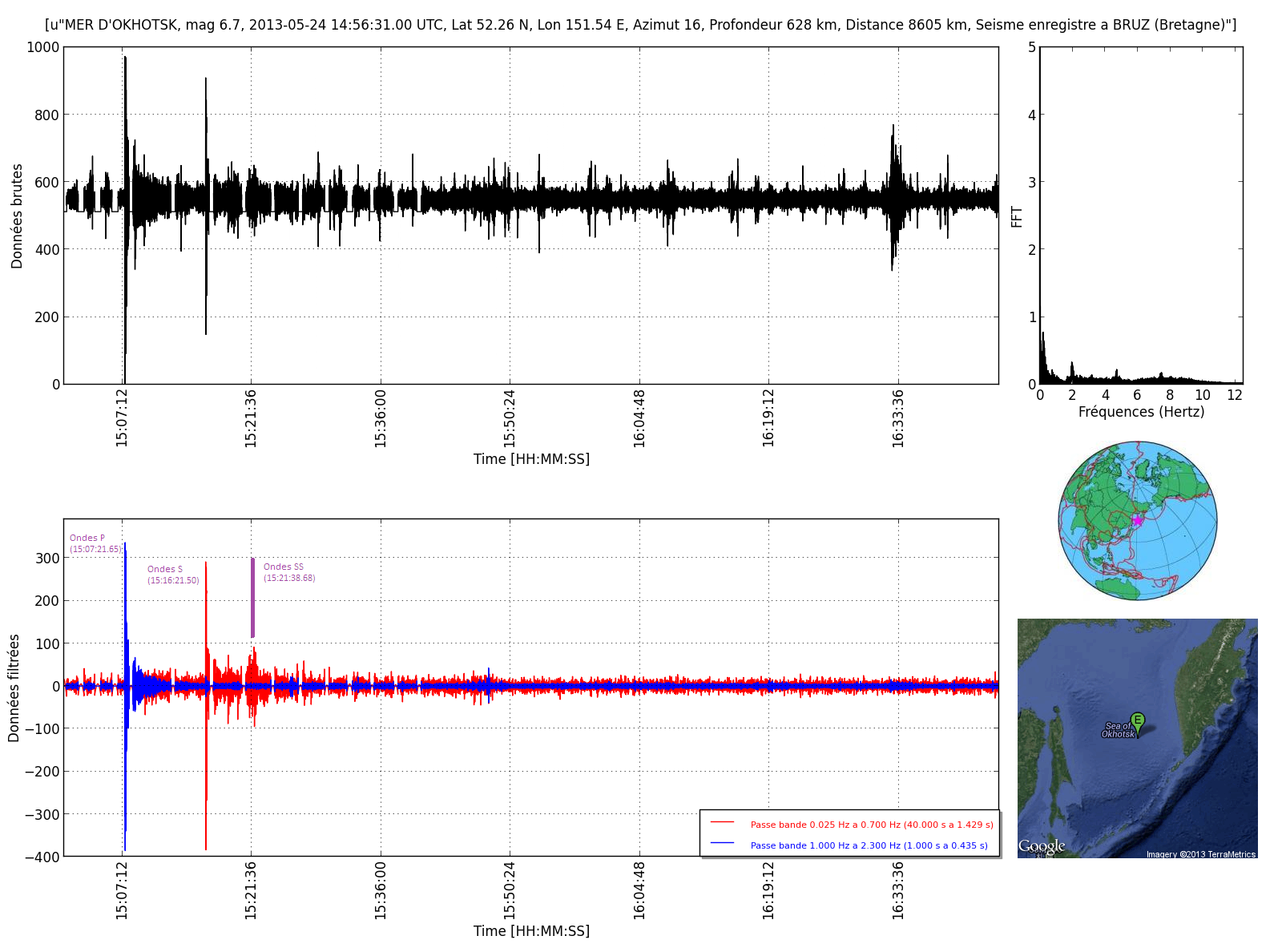Click the red line sample in the legend

pyautogui.click(x=722, y=823)
